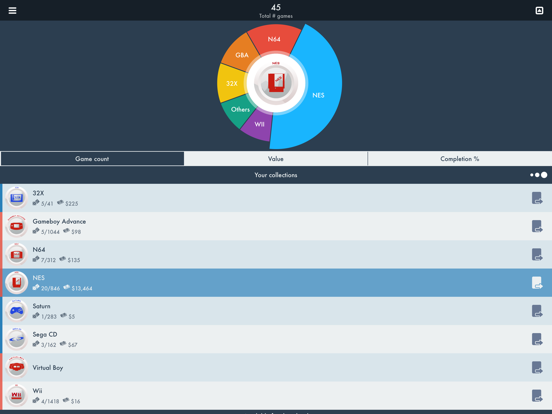This screenshot has width=552, height=414.
Task: Click the Saturn count '1/283'
Action: pos(49,316)
